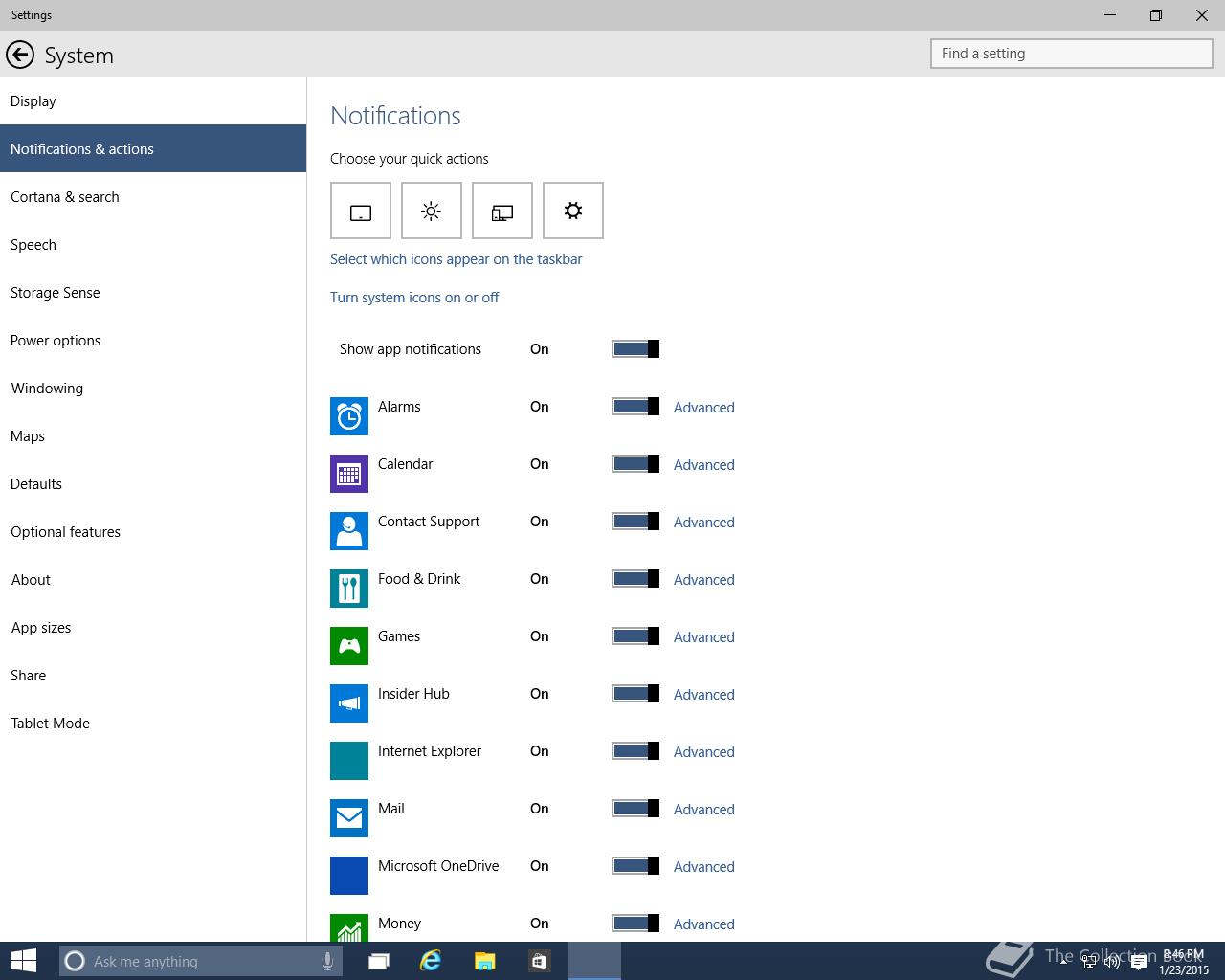Open Windowing settings

click(x=153, y=388)
